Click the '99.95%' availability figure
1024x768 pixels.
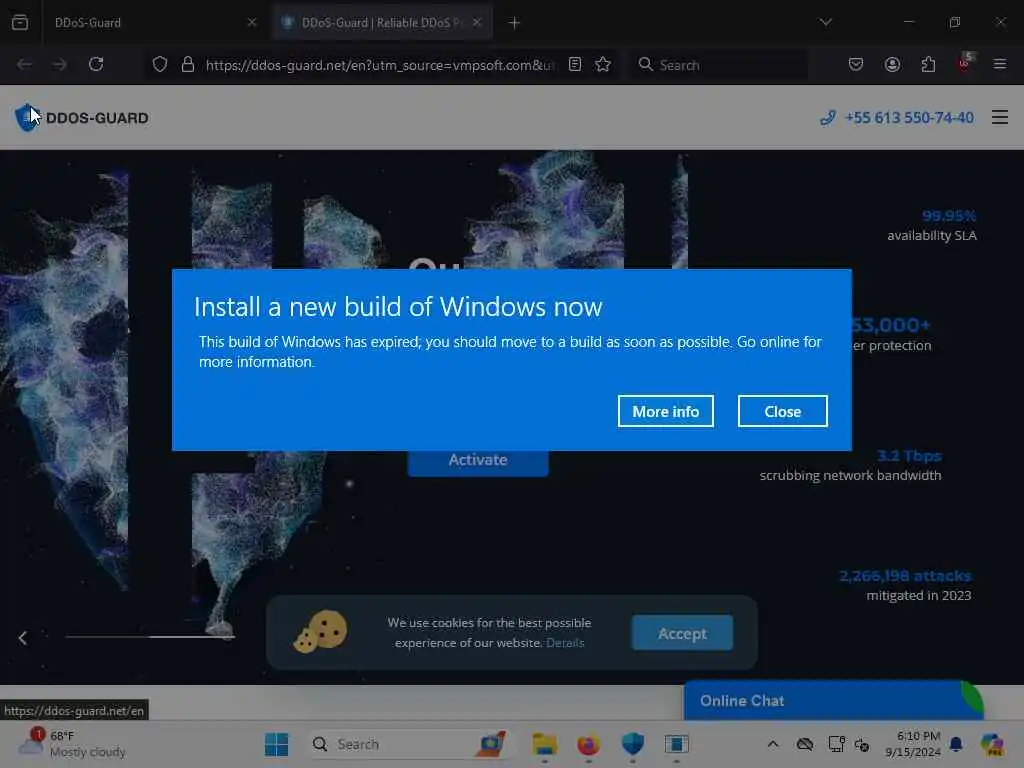pyautogui.click(x=949, y=216)
